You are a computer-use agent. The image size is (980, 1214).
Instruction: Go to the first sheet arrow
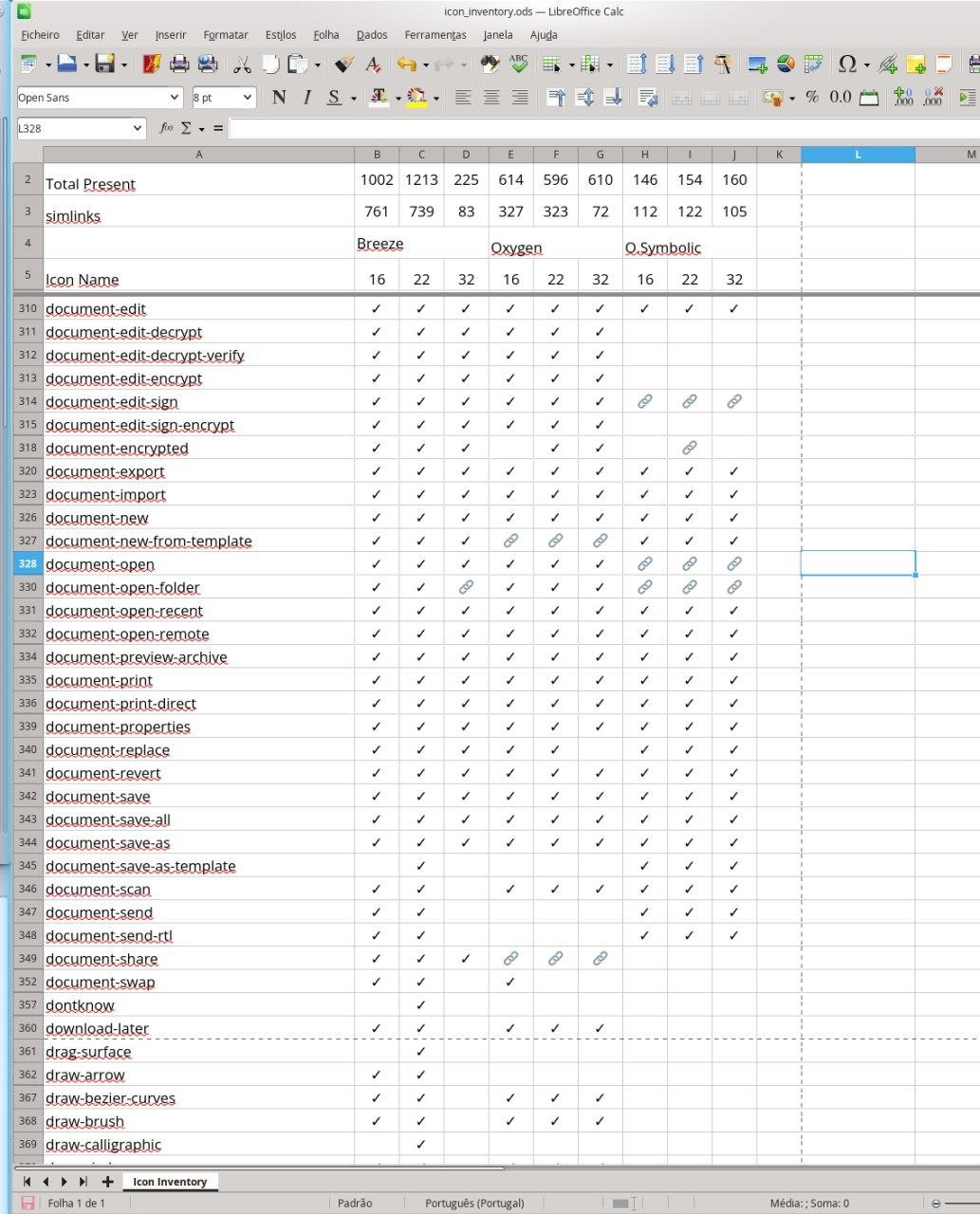(x=28, y=1182)
